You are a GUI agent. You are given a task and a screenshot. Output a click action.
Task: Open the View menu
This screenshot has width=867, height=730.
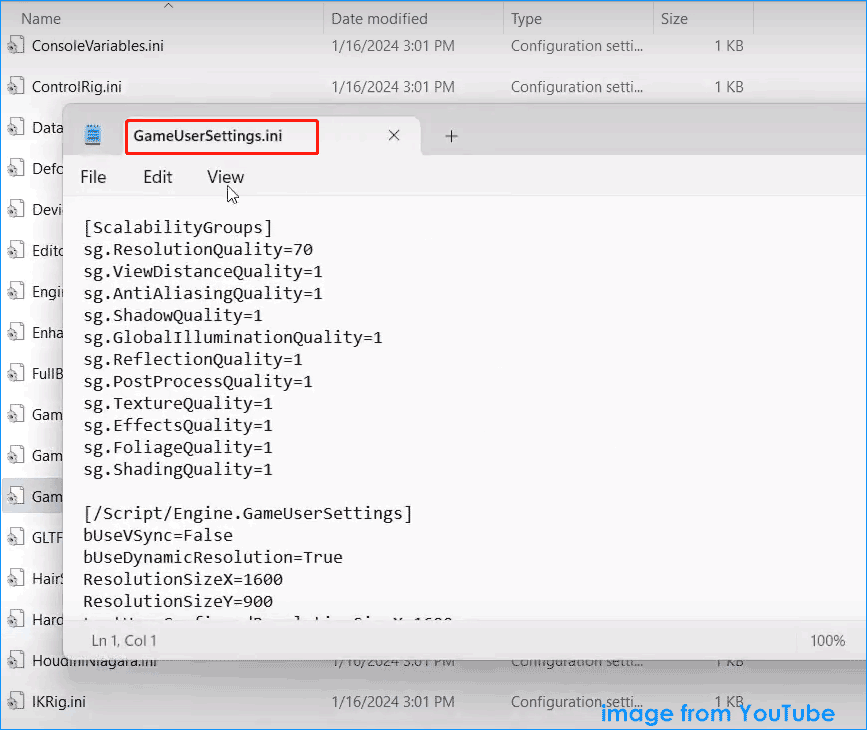[x=224, y=176]
